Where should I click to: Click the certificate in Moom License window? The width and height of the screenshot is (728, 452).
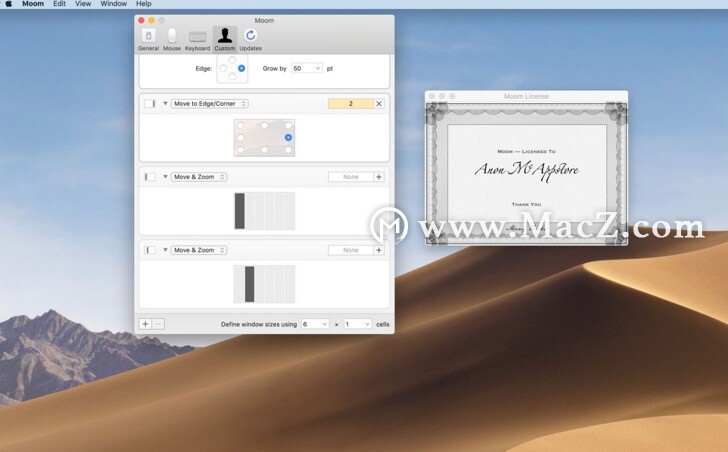point(526,174)
